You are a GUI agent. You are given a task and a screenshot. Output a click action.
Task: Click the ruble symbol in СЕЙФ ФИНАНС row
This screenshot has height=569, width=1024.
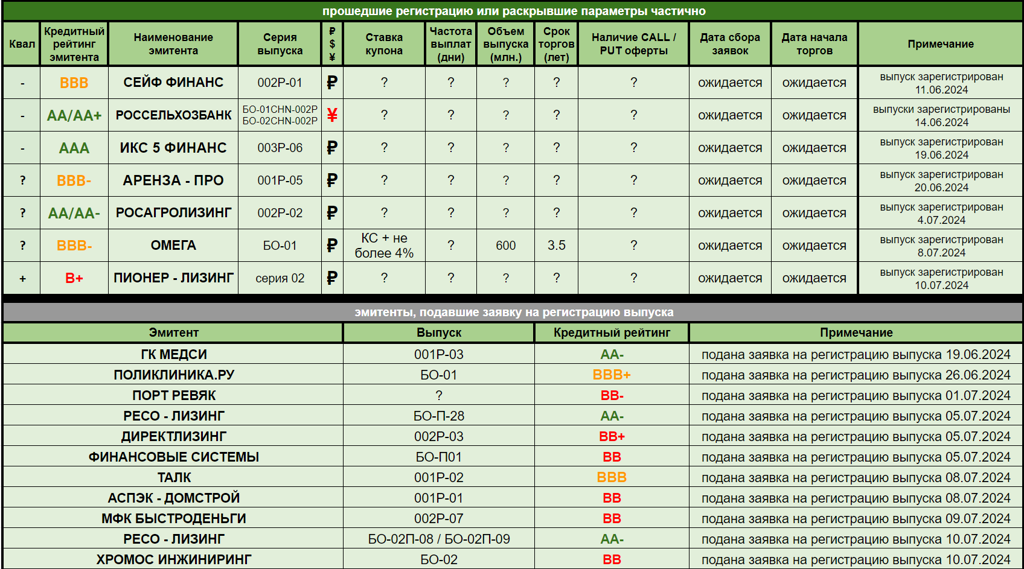click(332, 83)
